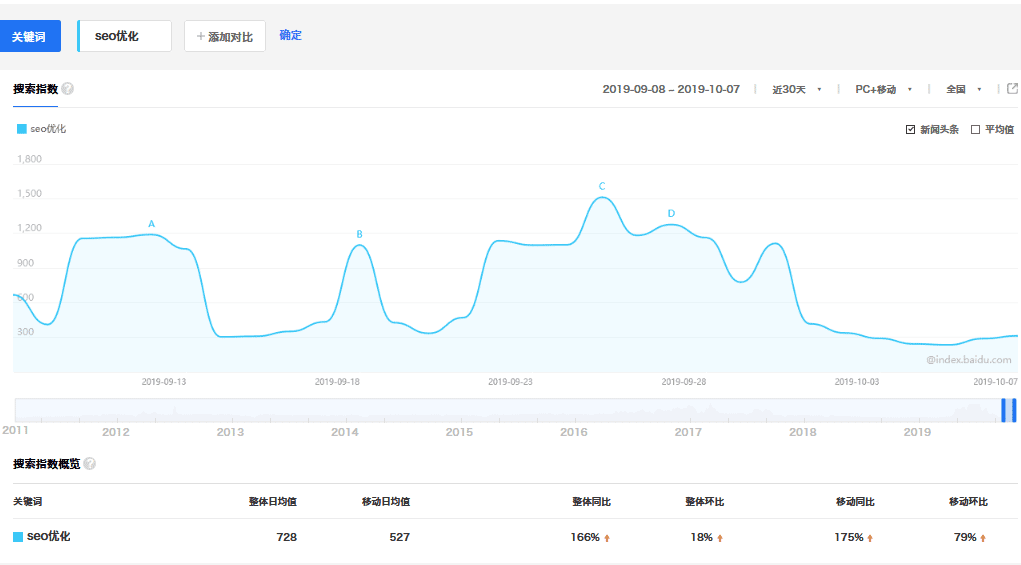Click news marker C at the peak

tap(602, 187)
